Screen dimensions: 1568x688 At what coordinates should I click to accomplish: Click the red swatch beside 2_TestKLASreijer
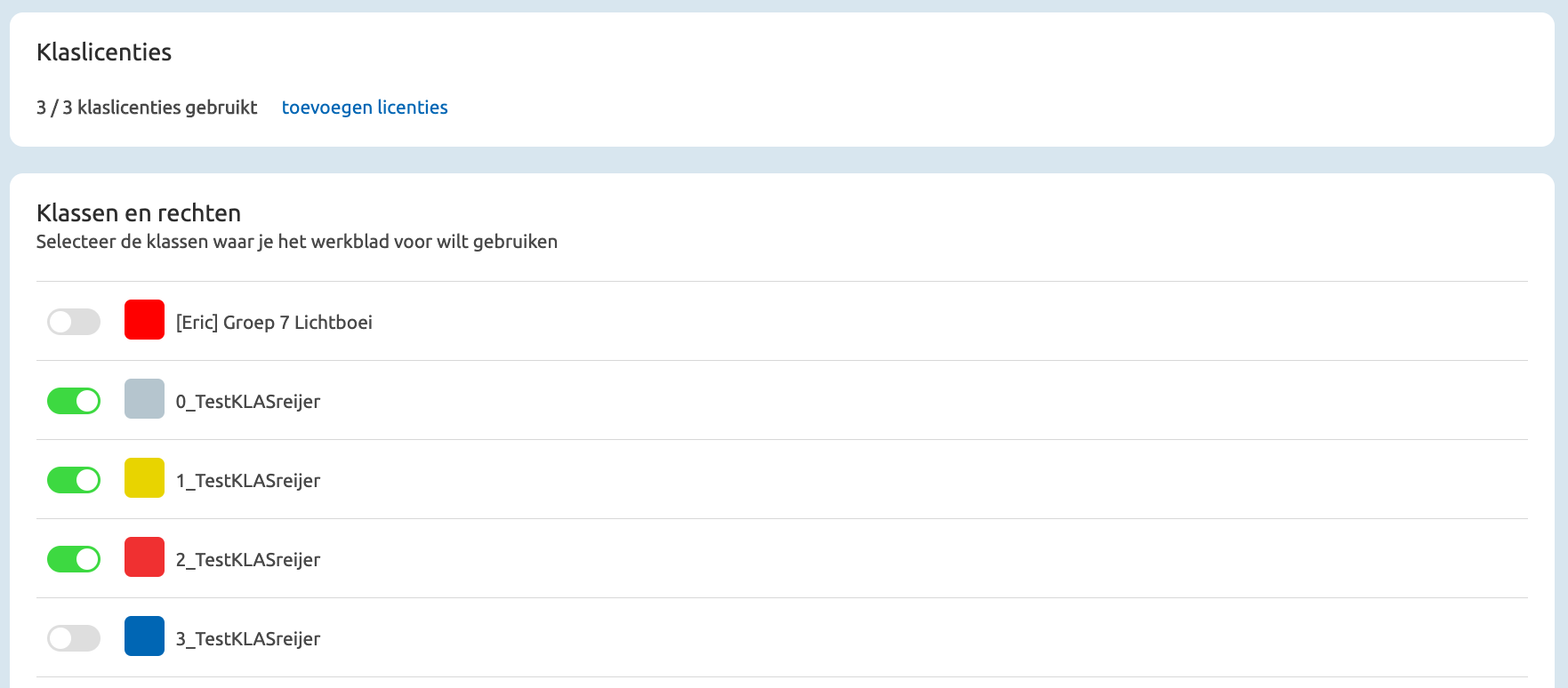click(x=144, y=557)
